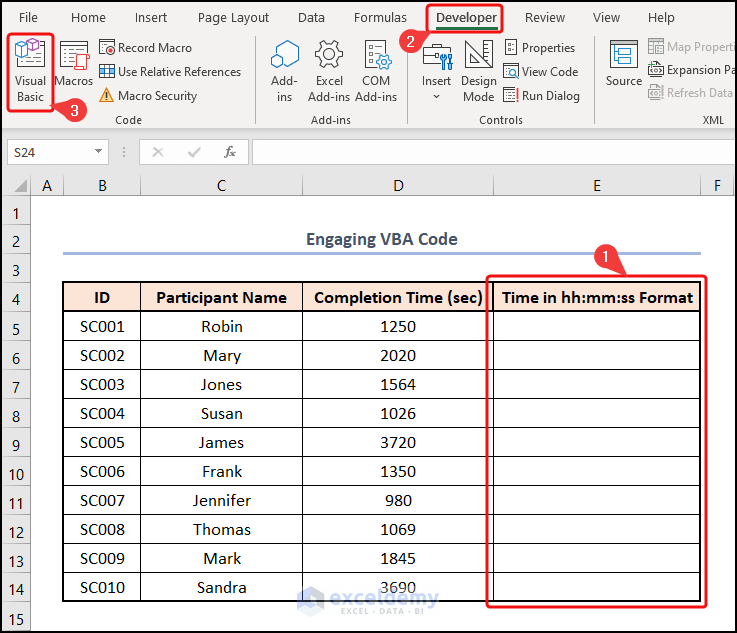Select column A header
Screen dimensions: 737x633
(47, 186)
